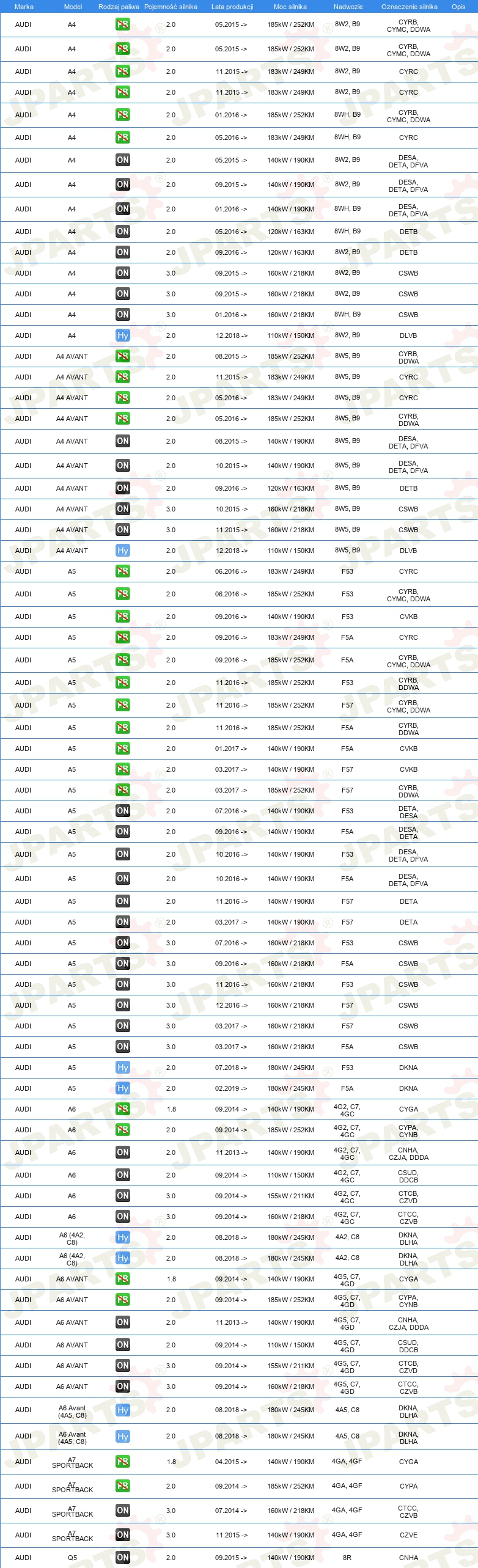Sort by the Marka column header
Screen dimensions: 478x1568
24,7
